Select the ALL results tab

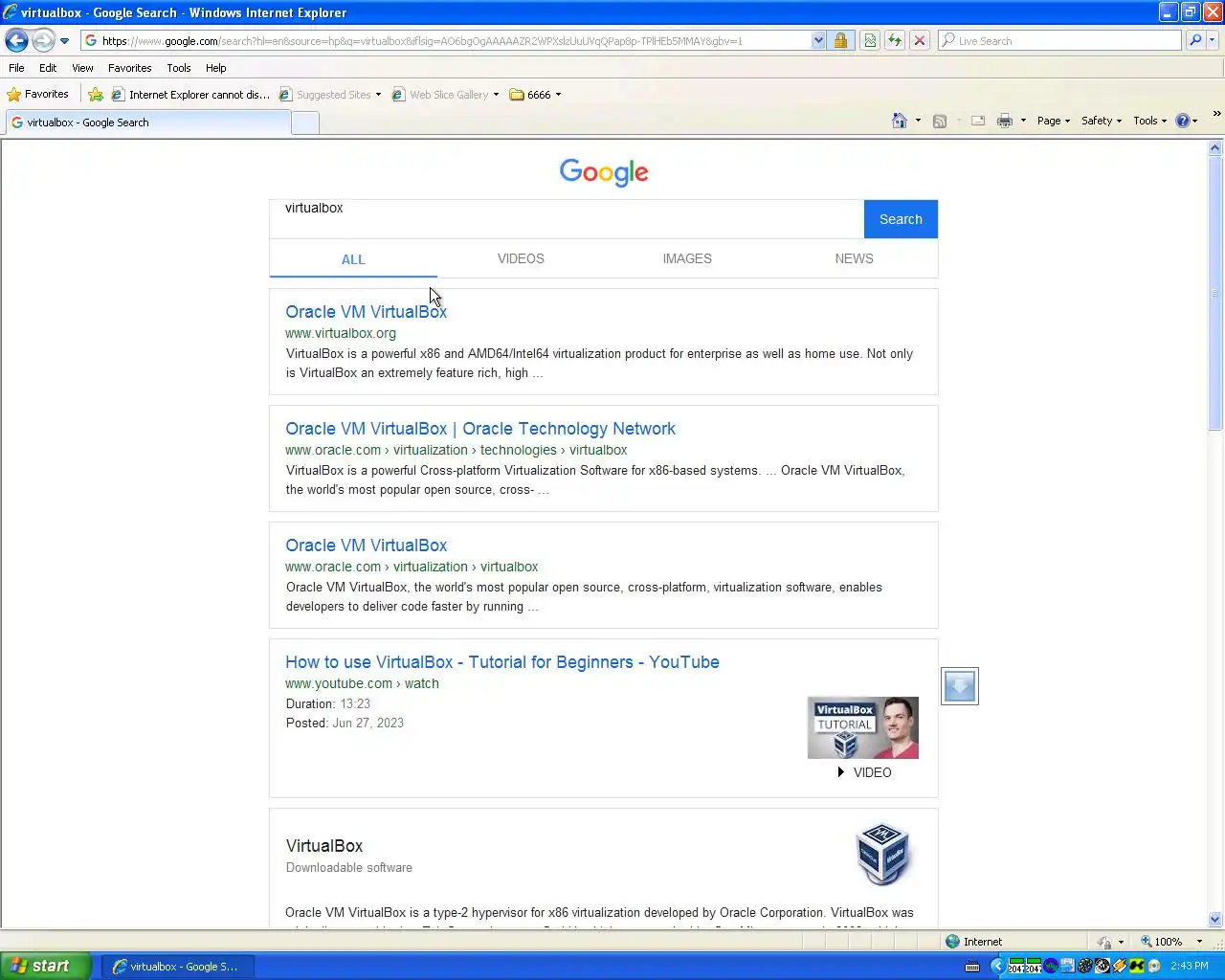[353, 259]
